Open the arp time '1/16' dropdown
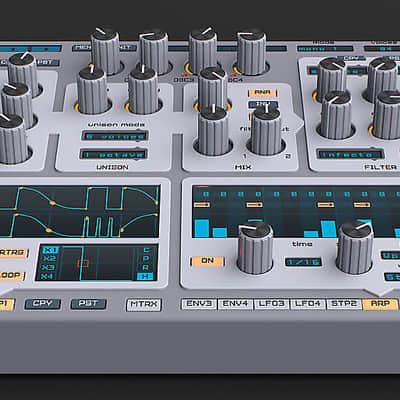 [303, 262]
